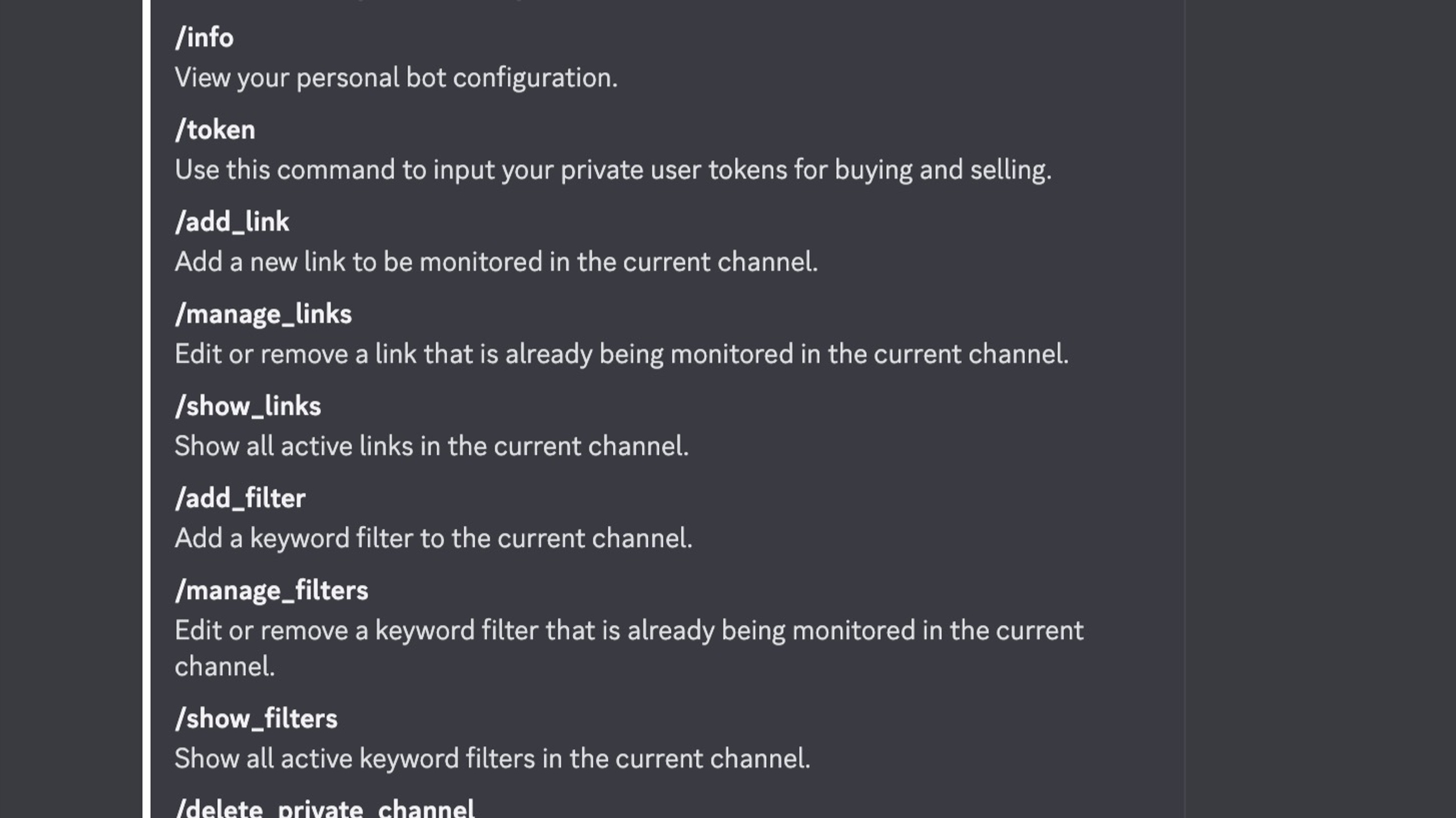
Task: Click the /manage_filters command name
Action: [271, 591]
